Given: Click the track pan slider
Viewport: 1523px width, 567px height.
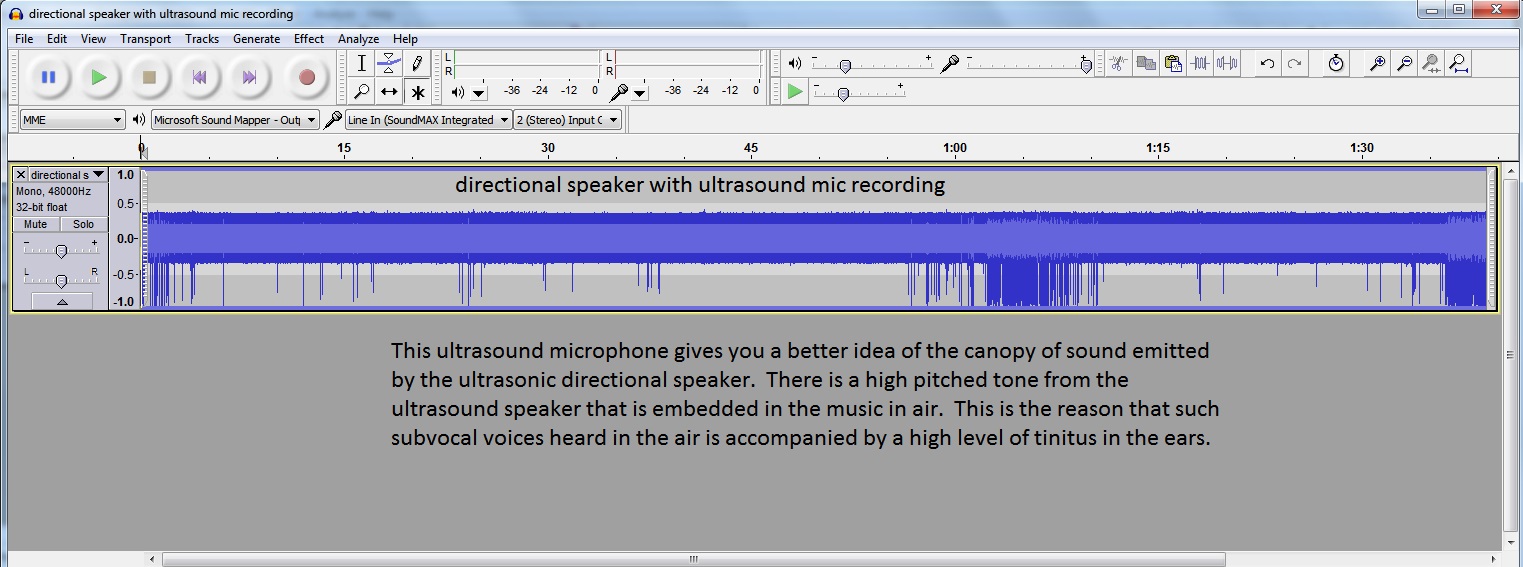Looking at the screenshot, I should [x=62, y=281].
